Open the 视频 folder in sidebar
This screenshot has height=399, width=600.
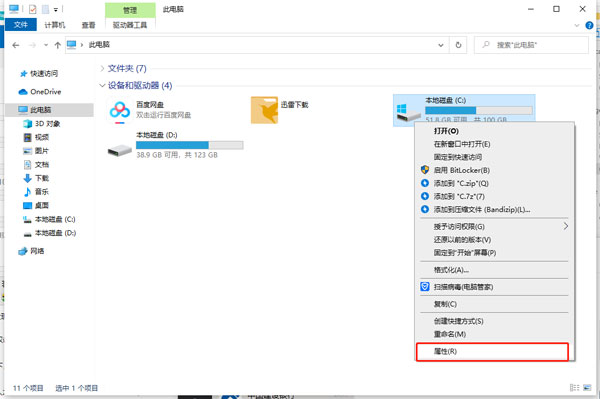(36, 137)
